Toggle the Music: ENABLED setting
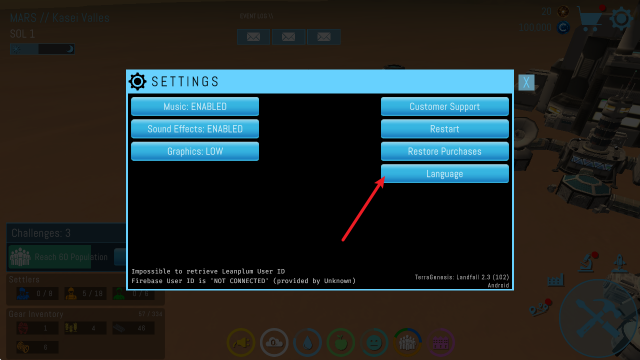The height and width of the screenshot is (360, 640). point(195,107)
